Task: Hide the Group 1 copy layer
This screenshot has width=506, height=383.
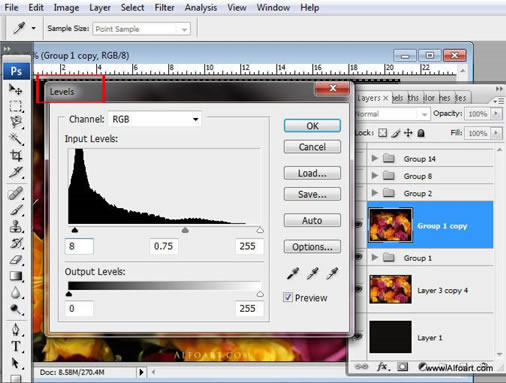Action: (x=359, y=225)
